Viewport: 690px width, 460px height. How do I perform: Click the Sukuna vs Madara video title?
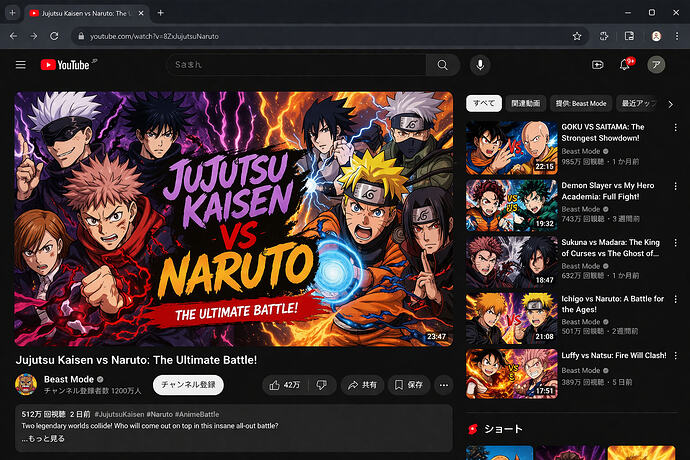(610, 248)
